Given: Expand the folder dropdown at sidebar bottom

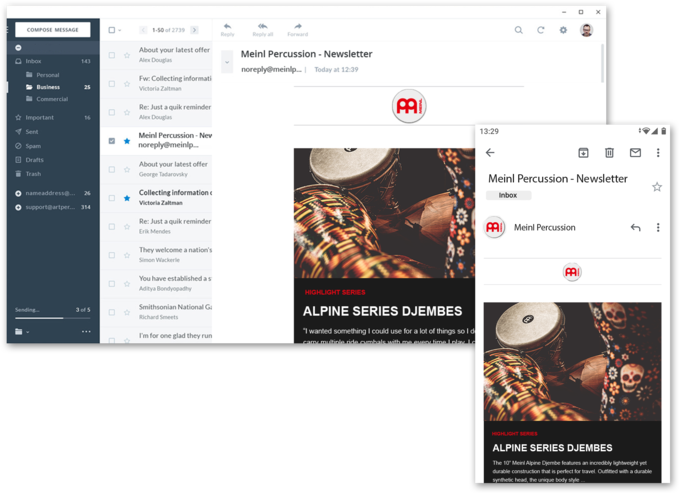Looking at the screenshot, I should click(x=22, y=331).
